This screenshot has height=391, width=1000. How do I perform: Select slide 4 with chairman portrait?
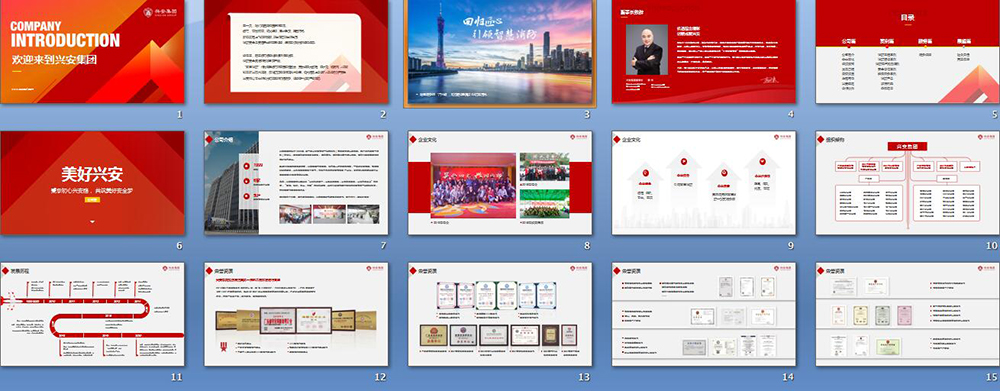tap(703, 51)
